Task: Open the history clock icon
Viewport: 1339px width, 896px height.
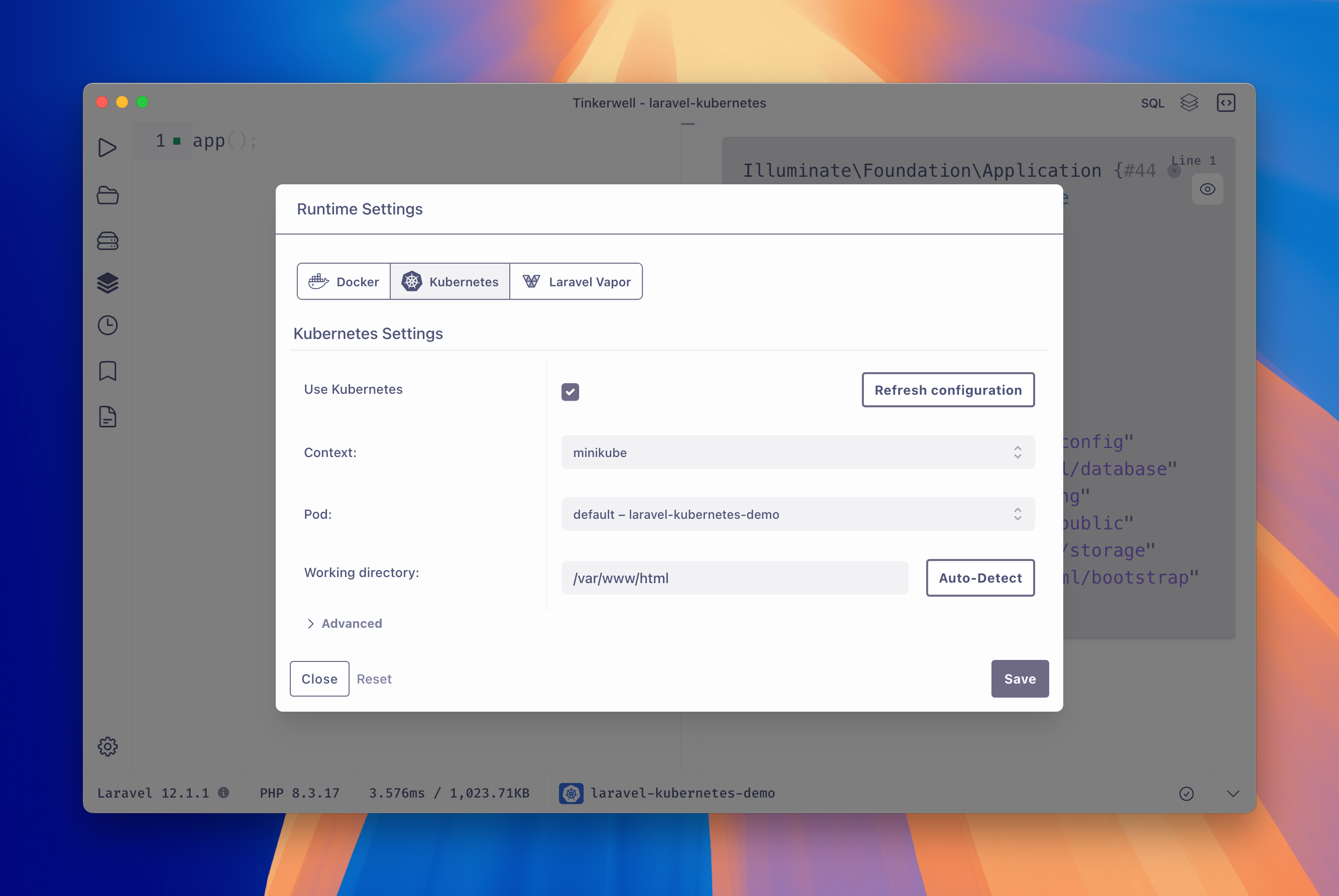Action: tap(107, 325)
